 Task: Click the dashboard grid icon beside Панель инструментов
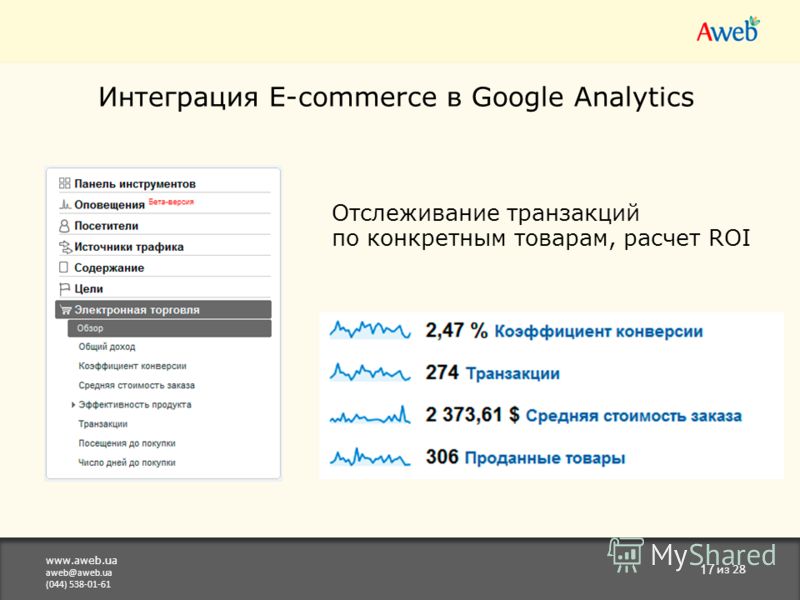coord(64,183)
